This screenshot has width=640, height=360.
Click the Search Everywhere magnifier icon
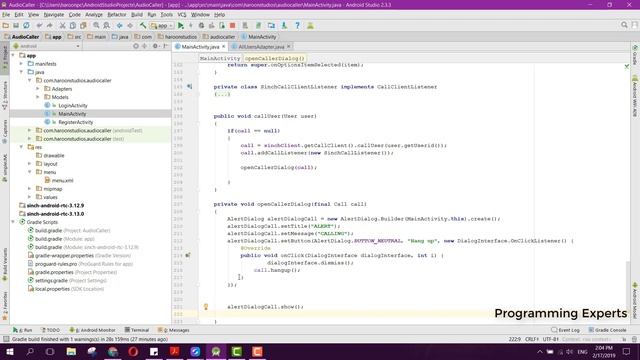[x=624, y=25]
